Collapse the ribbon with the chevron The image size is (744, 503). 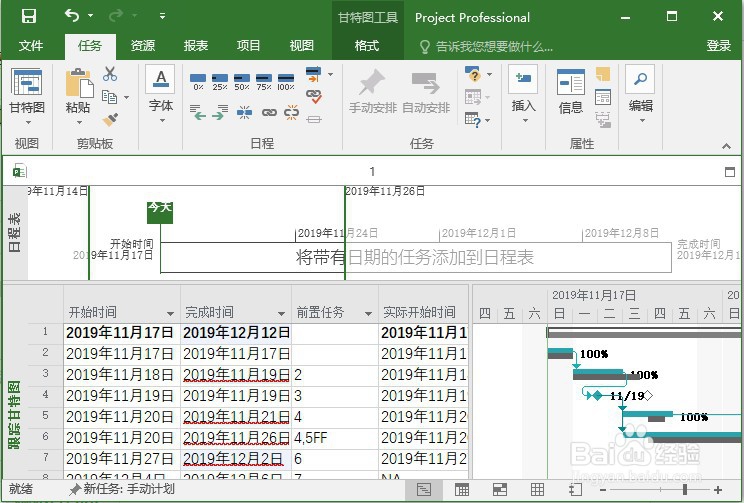(x=726, y=146)
